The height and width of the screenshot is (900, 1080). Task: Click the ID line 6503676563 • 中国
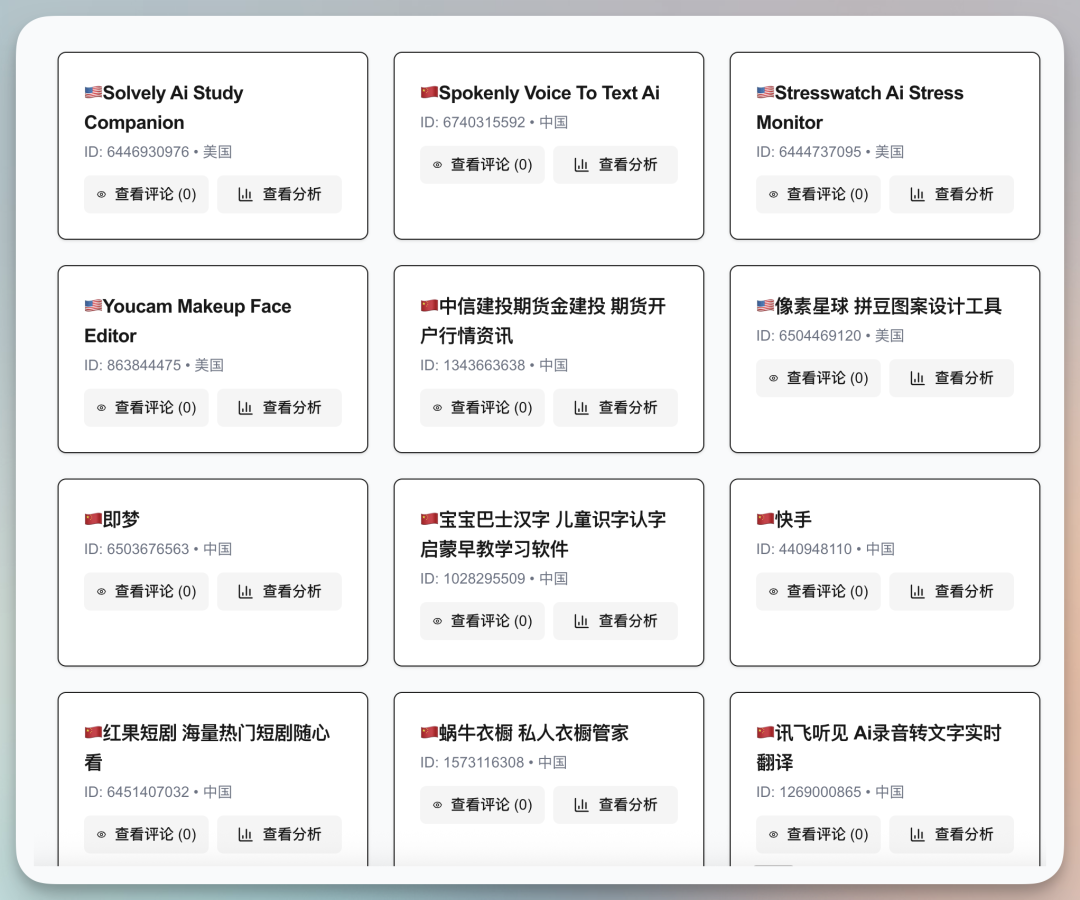coord(158,549)
